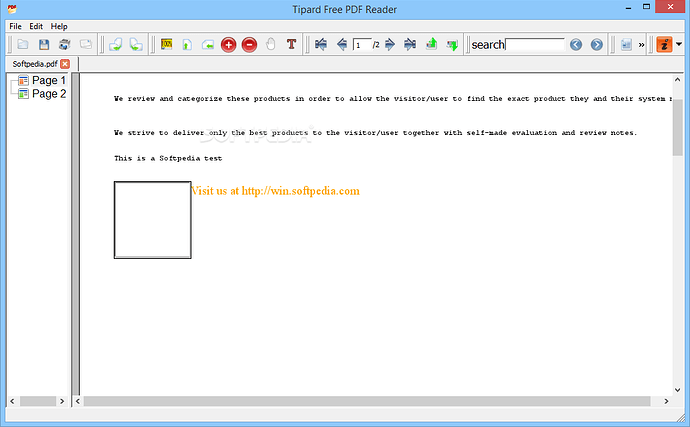Click the 'We strive to deliver' sentence
Viewport: 690px width, 427px height.
[375, 133]
